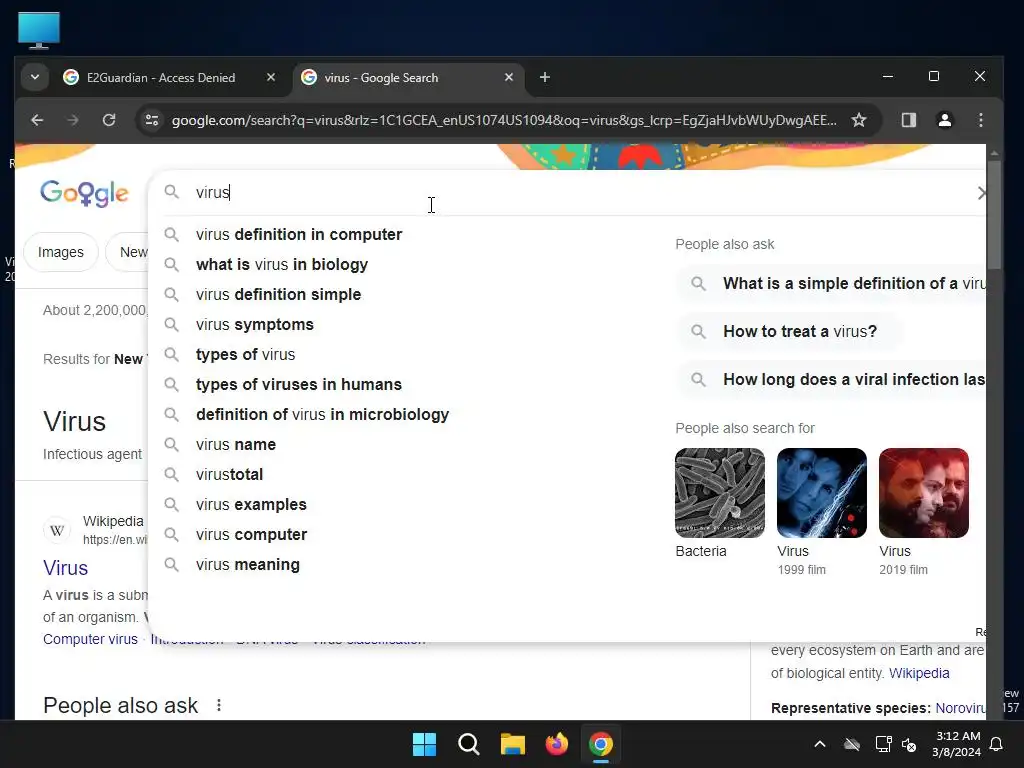Open the Wikipedia Virus result link
The width and height of the screenshot is (1024, 768).
pyautogui.click(x=65, y=568)
